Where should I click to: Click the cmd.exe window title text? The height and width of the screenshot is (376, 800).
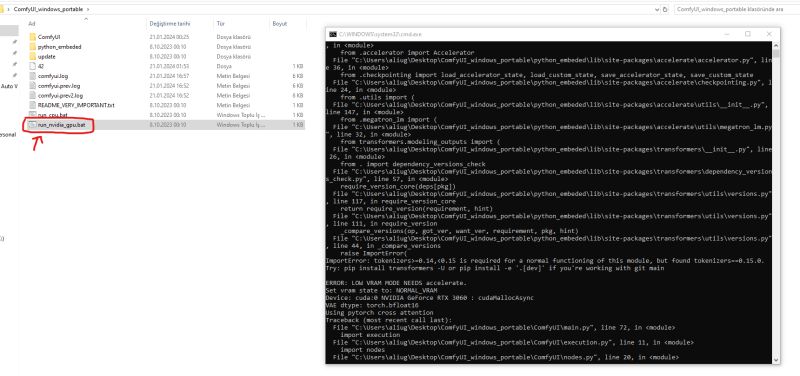(380, 34)
